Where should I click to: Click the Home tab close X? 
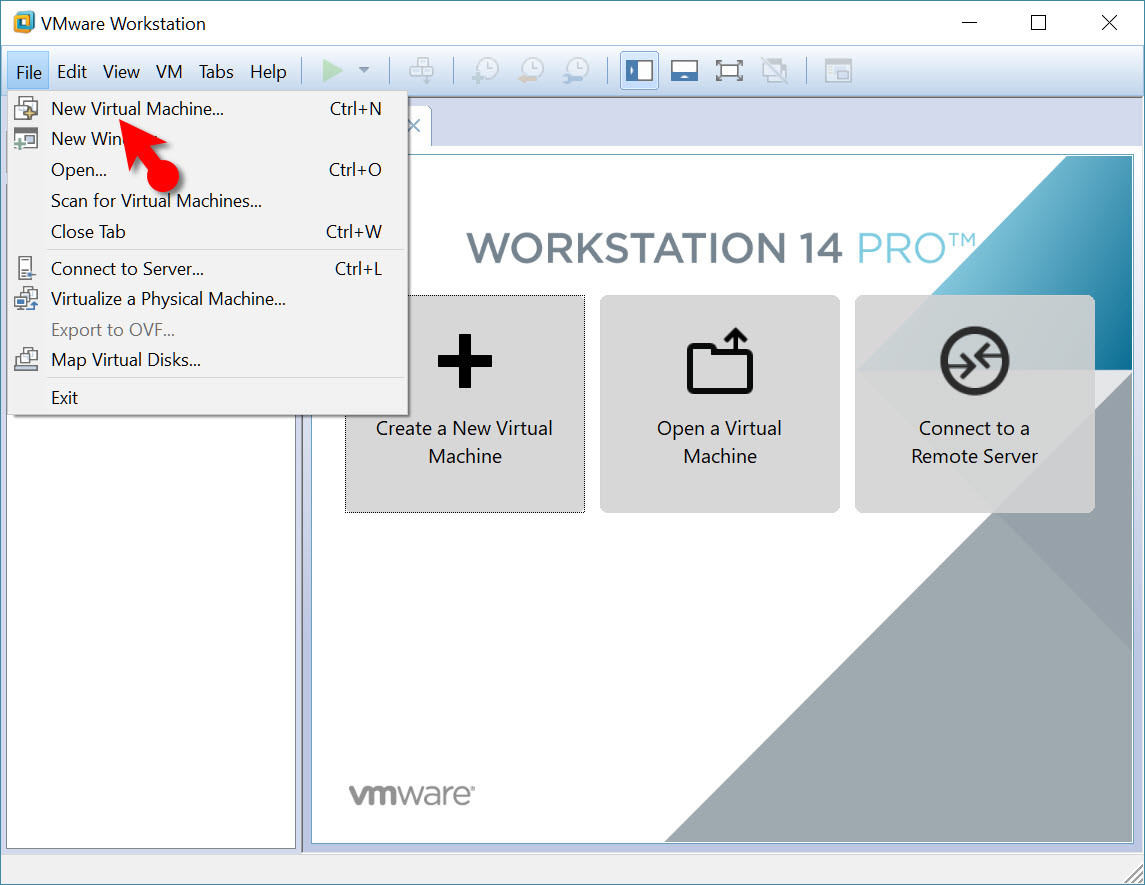pos(413,126)
